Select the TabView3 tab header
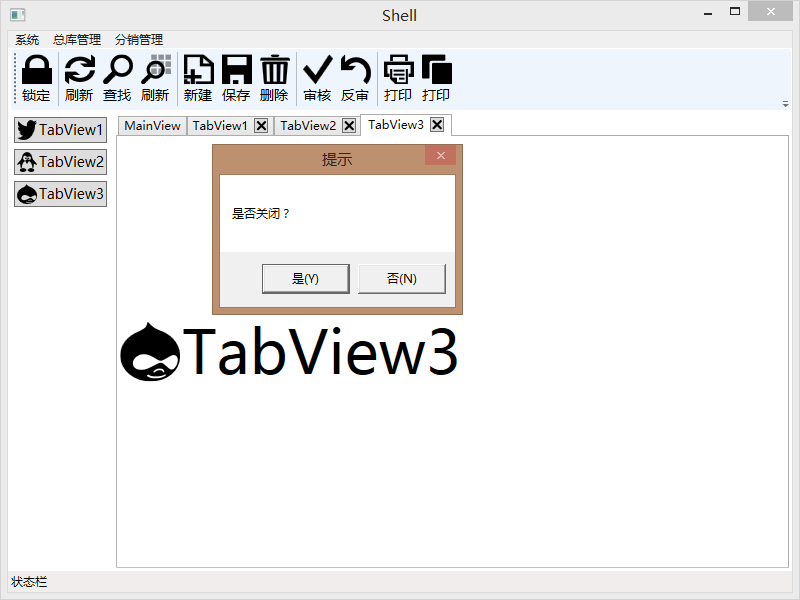Viewport: 800px width, 600px height. [396, 124]
